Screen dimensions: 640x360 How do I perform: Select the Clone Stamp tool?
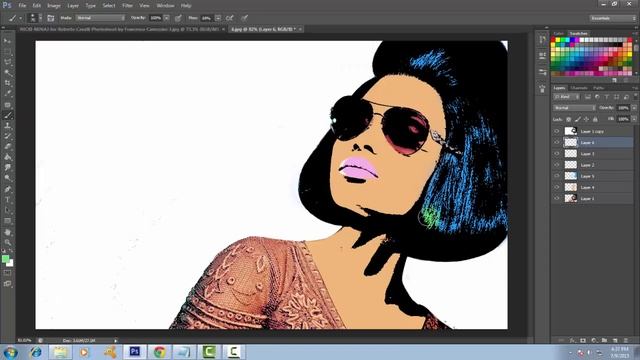point(7,126)
